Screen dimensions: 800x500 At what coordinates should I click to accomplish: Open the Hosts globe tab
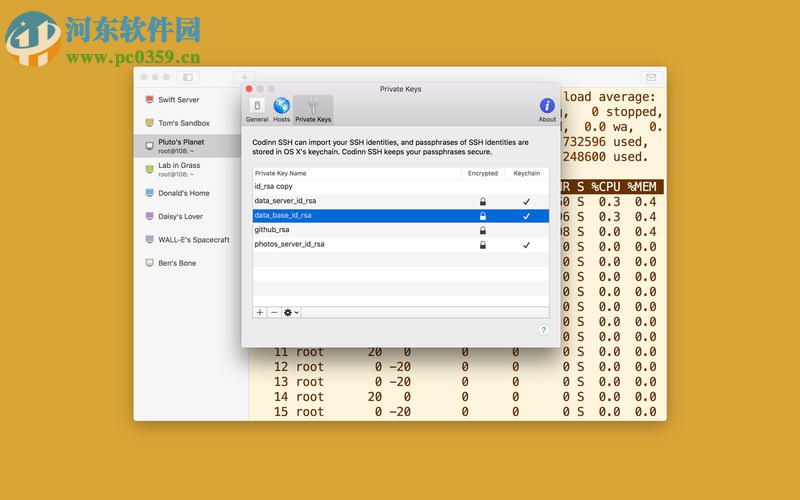coord(281,110)
